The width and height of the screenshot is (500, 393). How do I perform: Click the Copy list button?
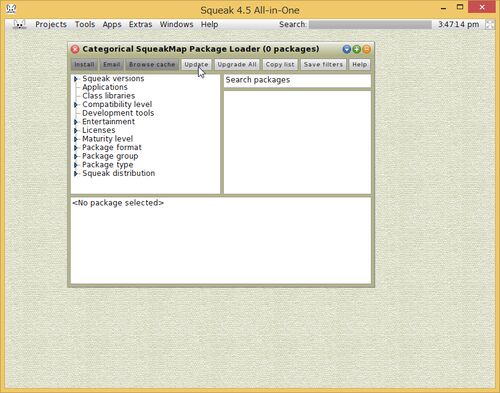click(280, 65)
